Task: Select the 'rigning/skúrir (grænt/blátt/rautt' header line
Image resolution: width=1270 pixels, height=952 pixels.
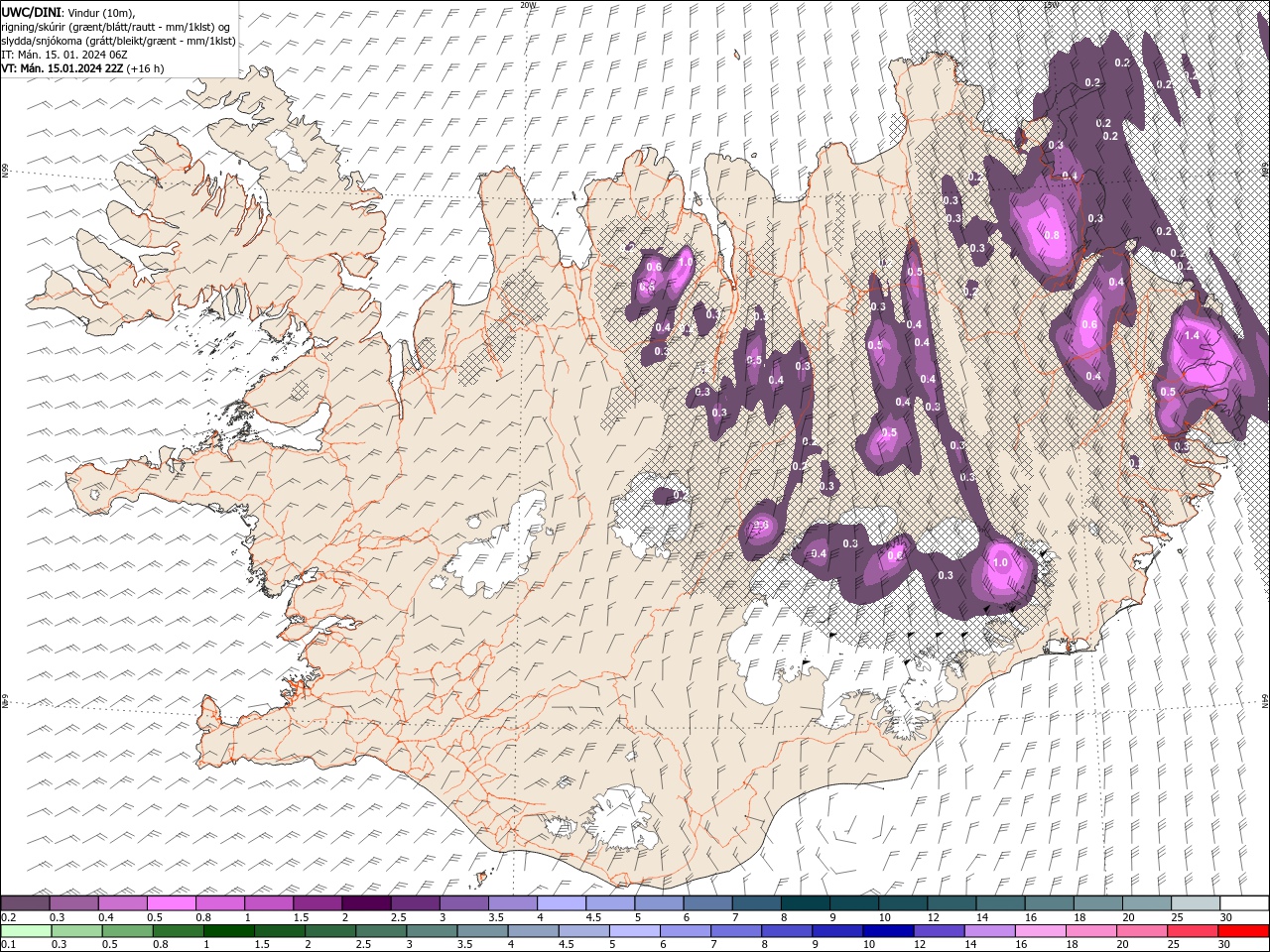Action: point(116,27)
